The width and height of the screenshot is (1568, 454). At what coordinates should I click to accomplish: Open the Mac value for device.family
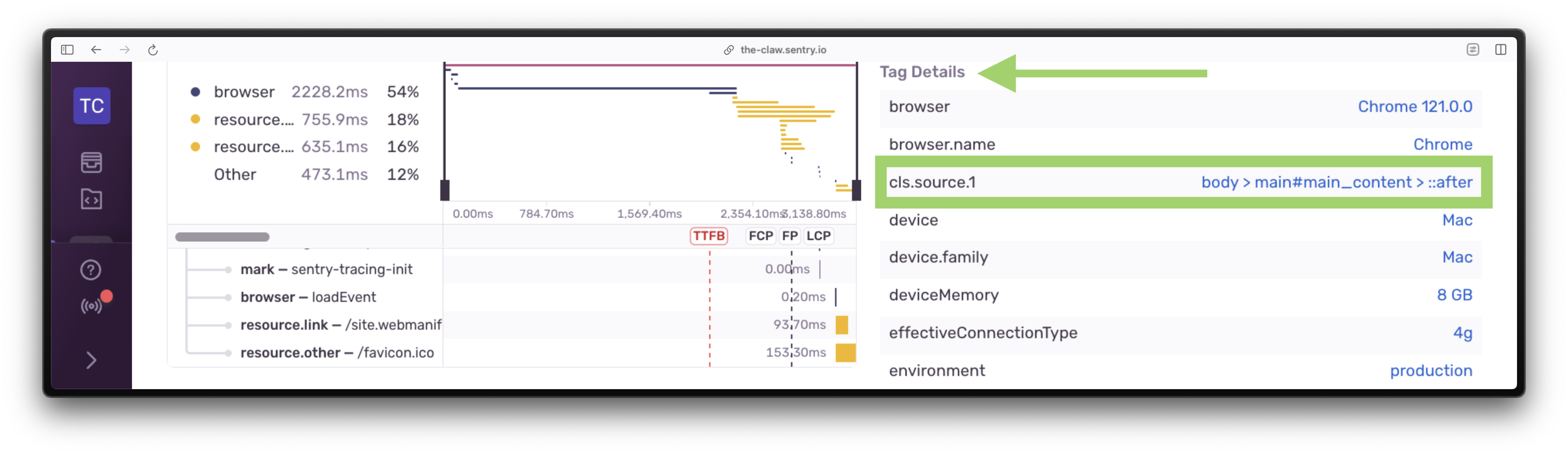(x=1457, y=257)
